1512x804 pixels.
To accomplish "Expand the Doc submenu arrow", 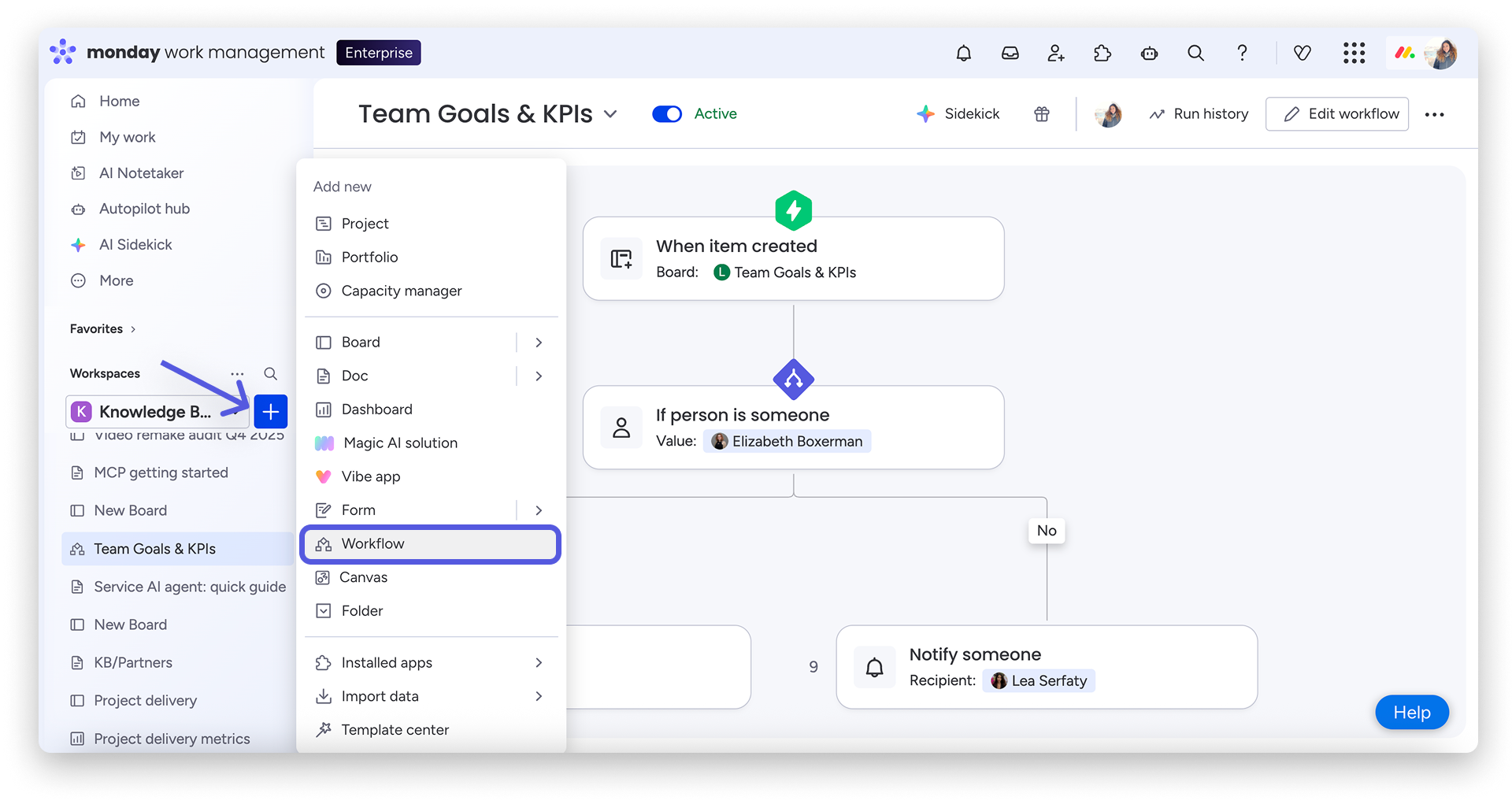I will [x=539, y=376].
